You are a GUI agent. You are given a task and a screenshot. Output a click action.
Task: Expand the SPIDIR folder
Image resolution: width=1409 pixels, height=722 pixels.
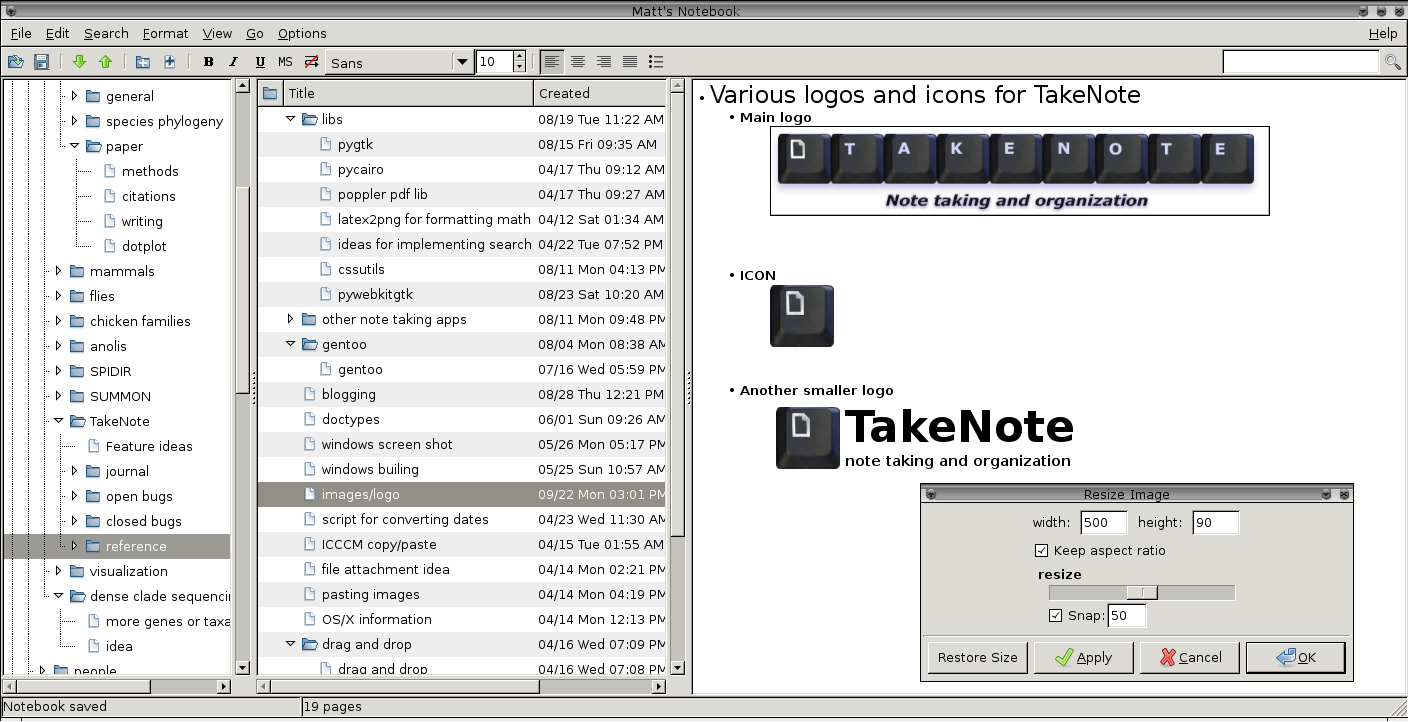tap(58, 371)
